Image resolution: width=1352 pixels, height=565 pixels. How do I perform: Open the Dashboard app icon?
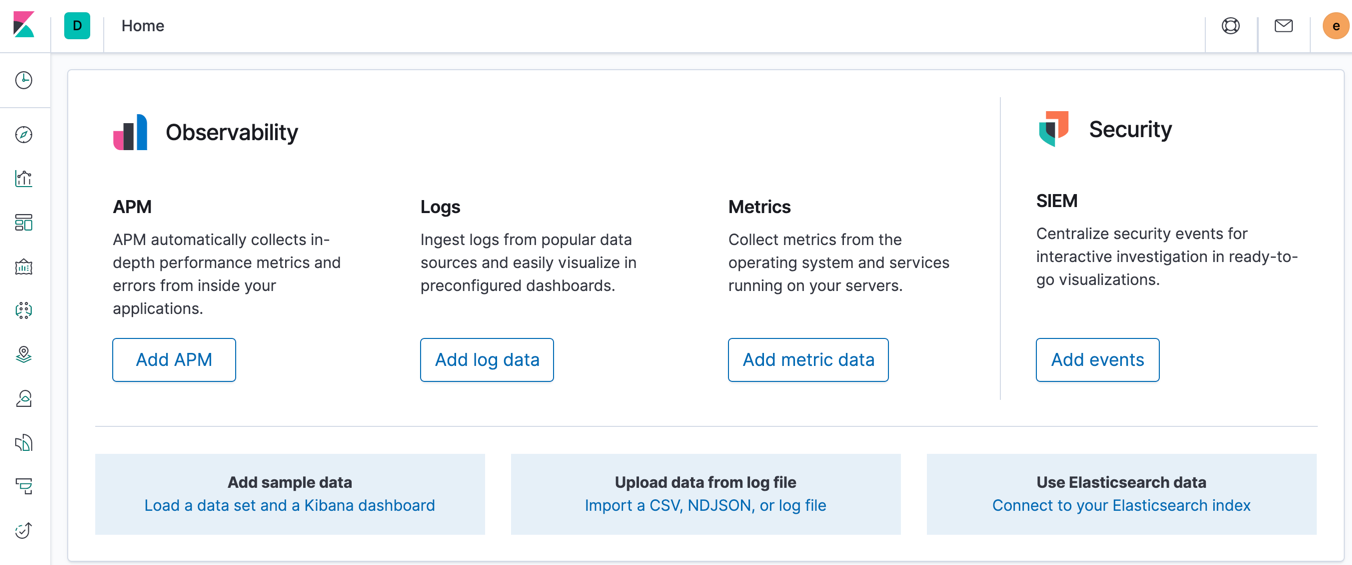coord(24,222)
